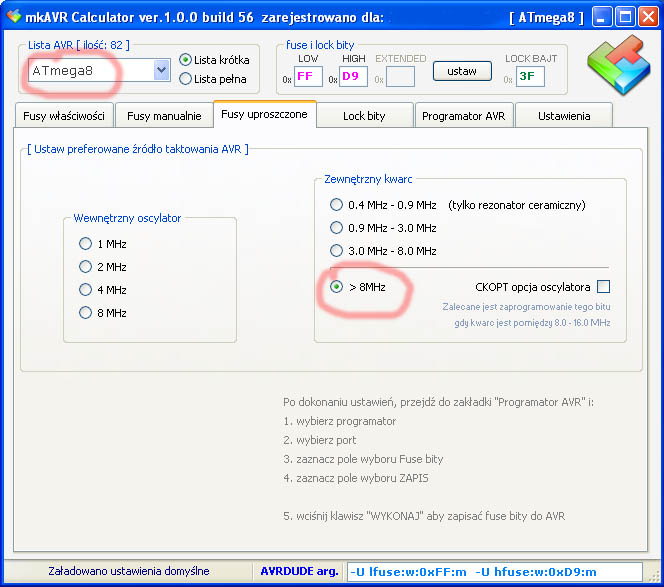
Task: Click the window resize grip in corner
Action: click(653, 576)
